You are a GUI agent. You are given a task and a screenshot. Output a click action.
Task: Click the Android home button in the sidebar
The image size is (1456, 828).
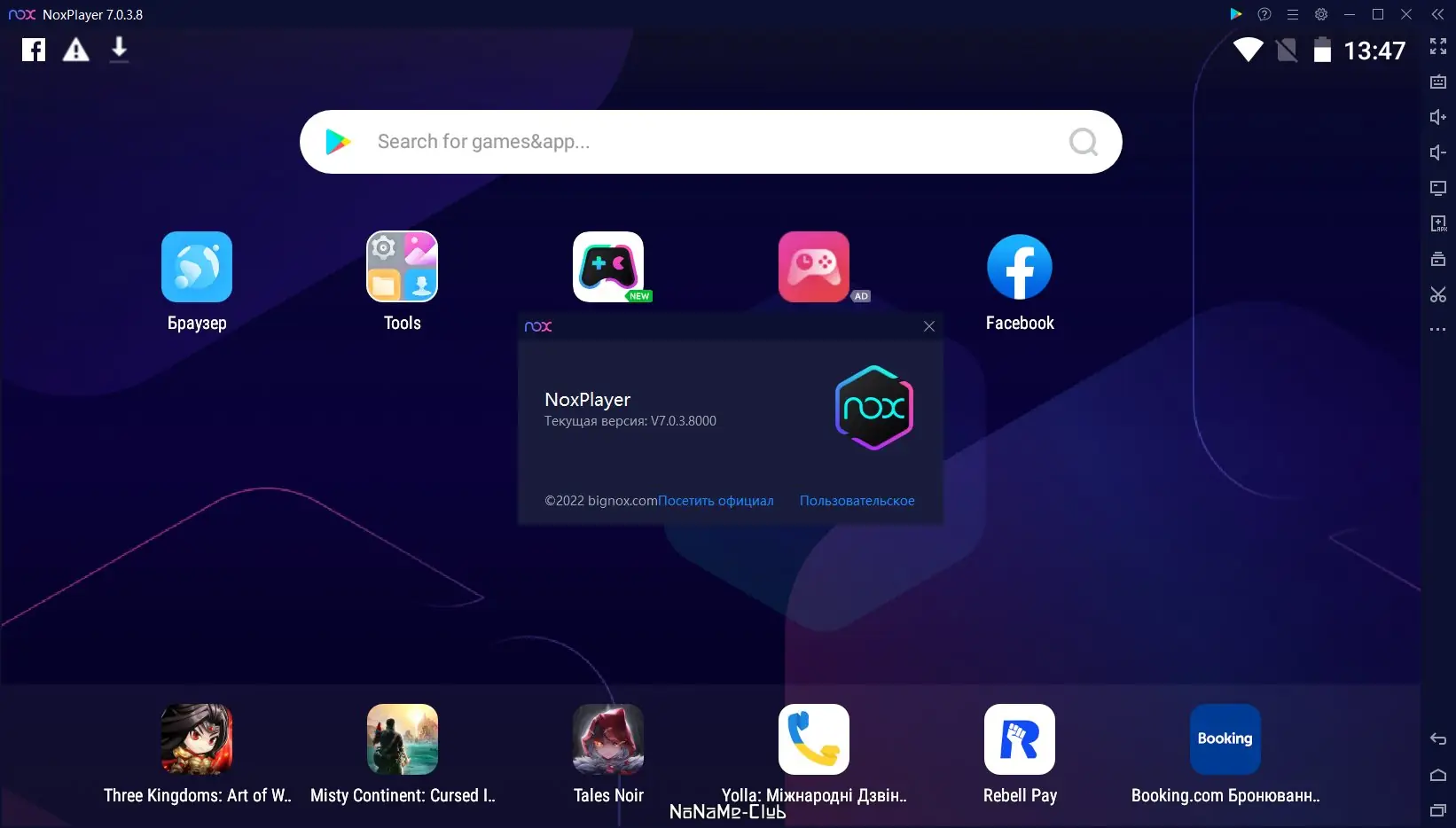pos(1438,775)
